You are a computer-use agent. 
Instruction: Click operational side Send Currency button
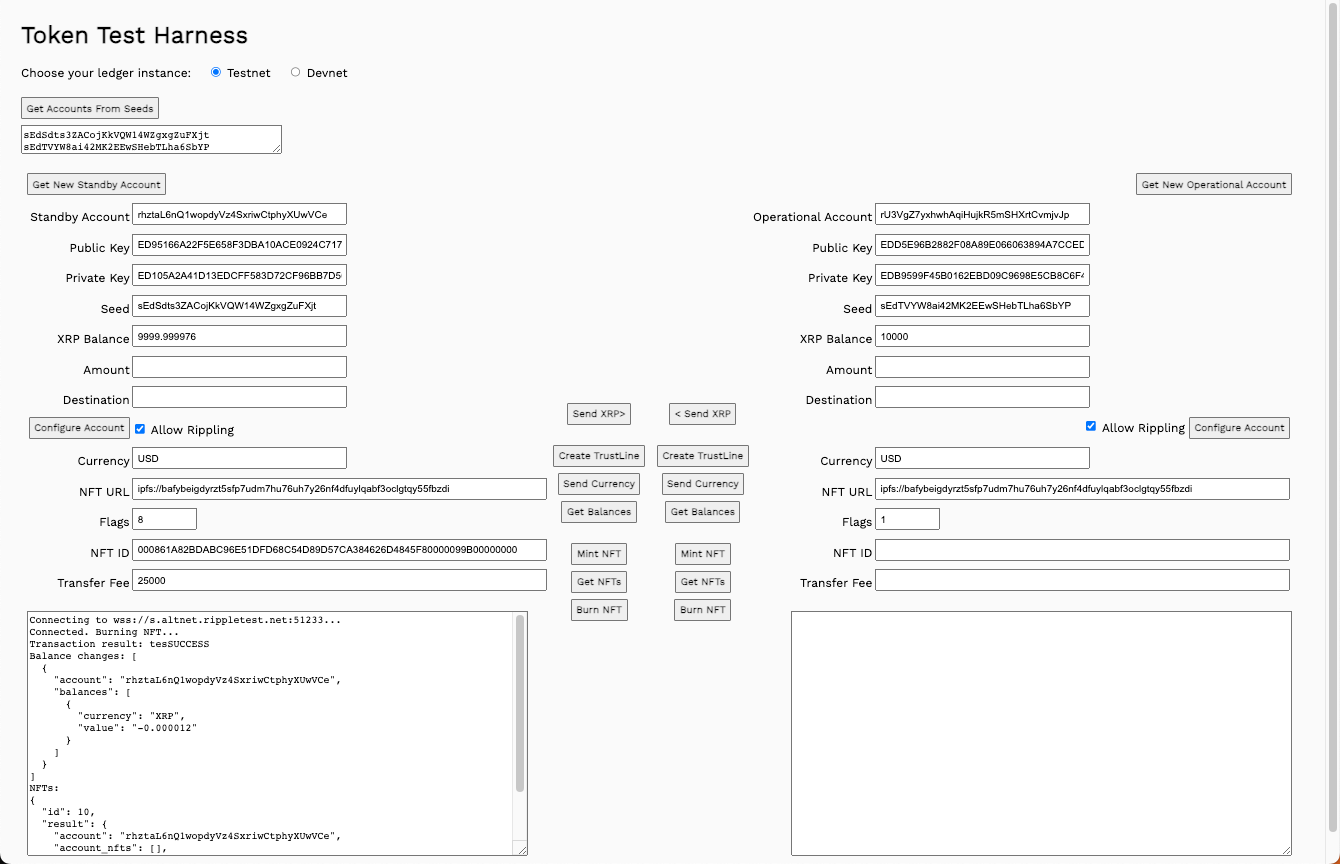pyautogui.click(x=702, y=484)
